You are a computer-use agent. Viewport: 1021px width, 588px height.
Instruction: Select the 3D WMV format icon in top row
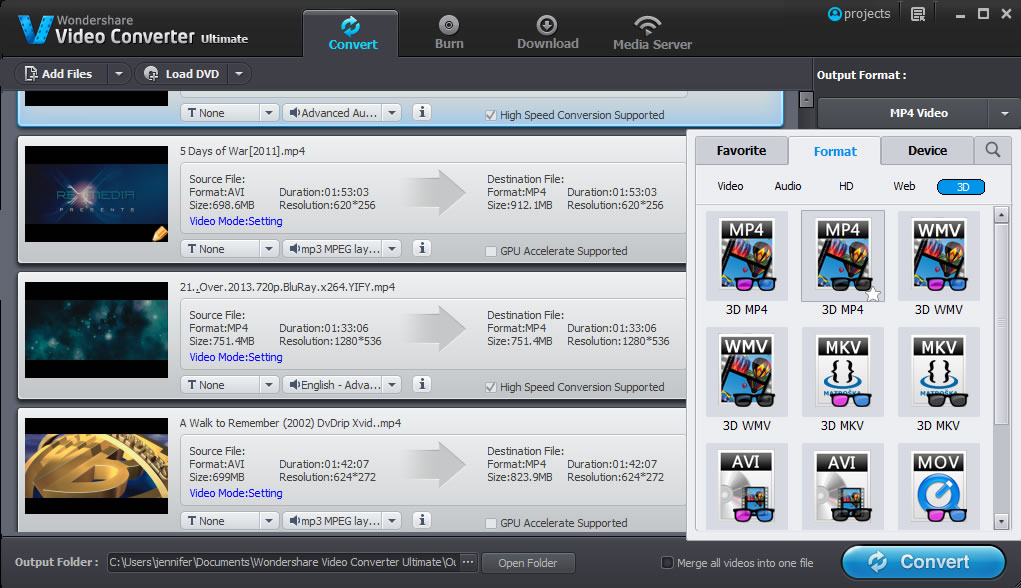pyautogui.click(x=938, y=257)
